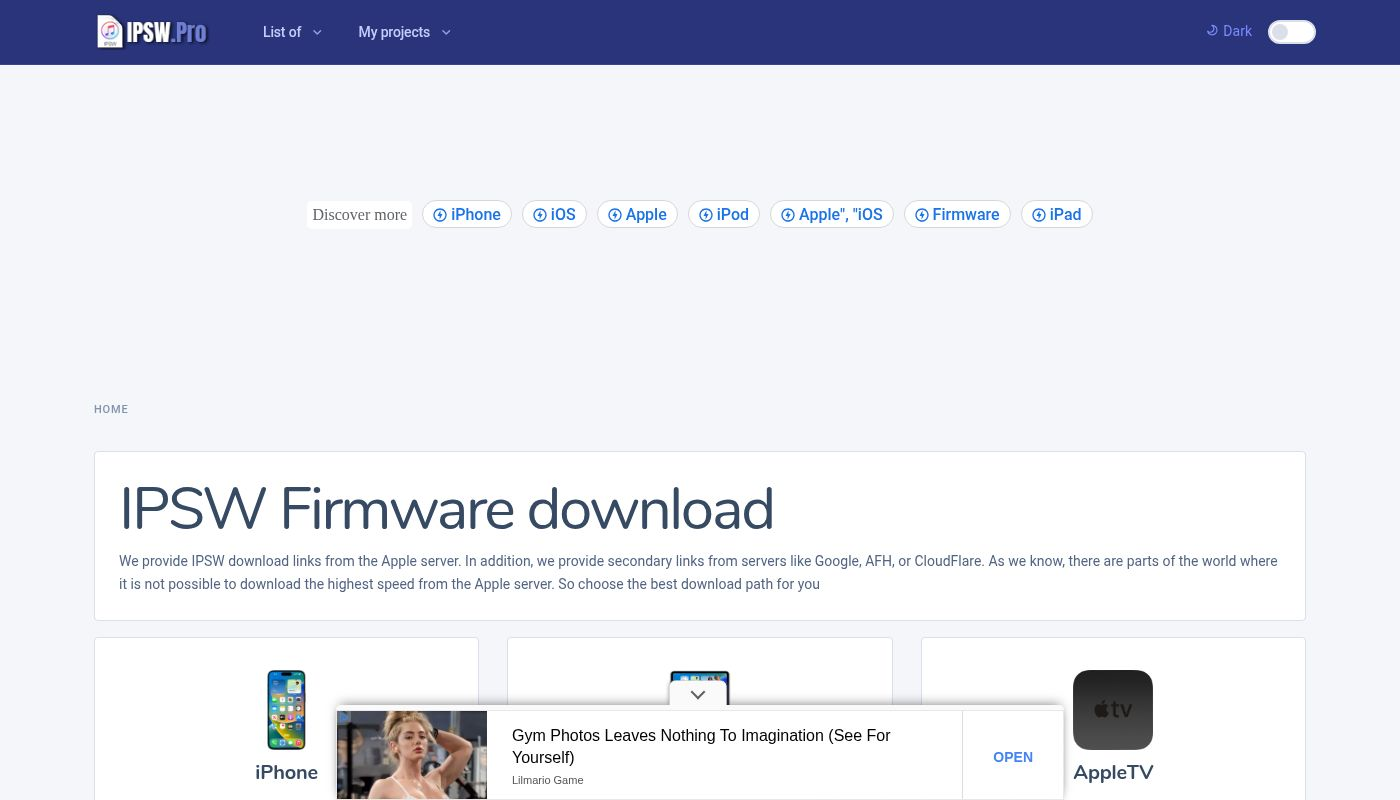This screenshot has height=800, width=1400.
Task: Open the My projects dropdown
Action: click(404, 32)
